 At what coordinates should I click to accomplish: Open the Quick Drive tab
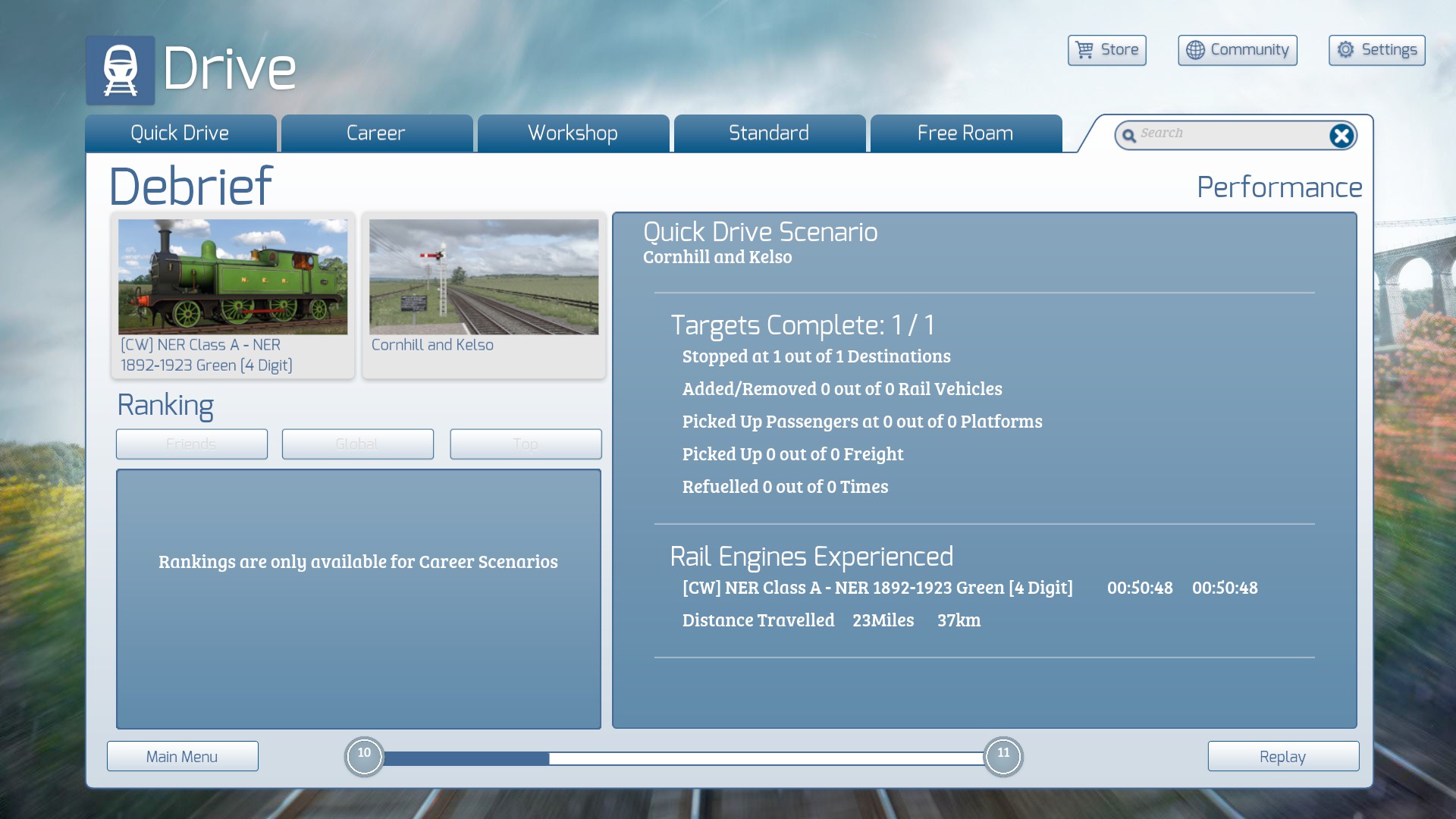[180, 133]
